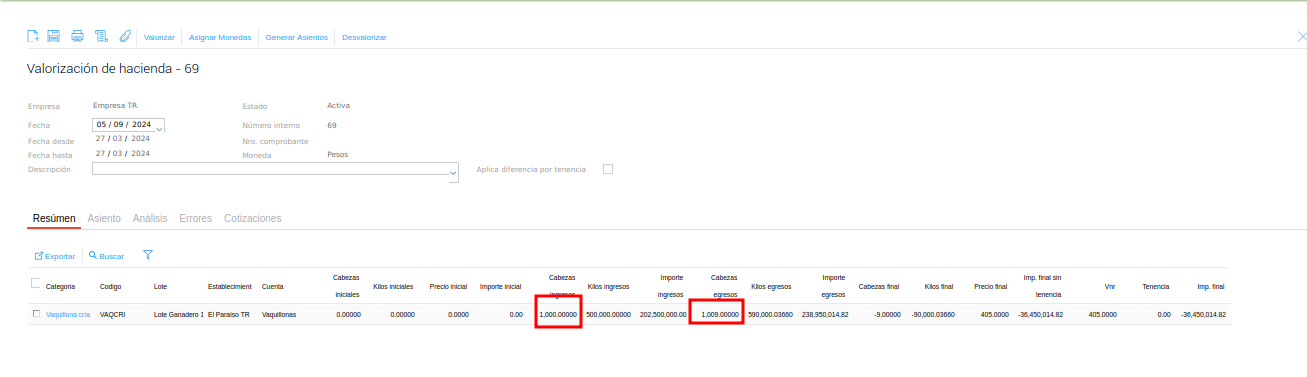Click Generar Asientos button
The height and width of the screenshot is (377, 1307).
pos(296,37)
